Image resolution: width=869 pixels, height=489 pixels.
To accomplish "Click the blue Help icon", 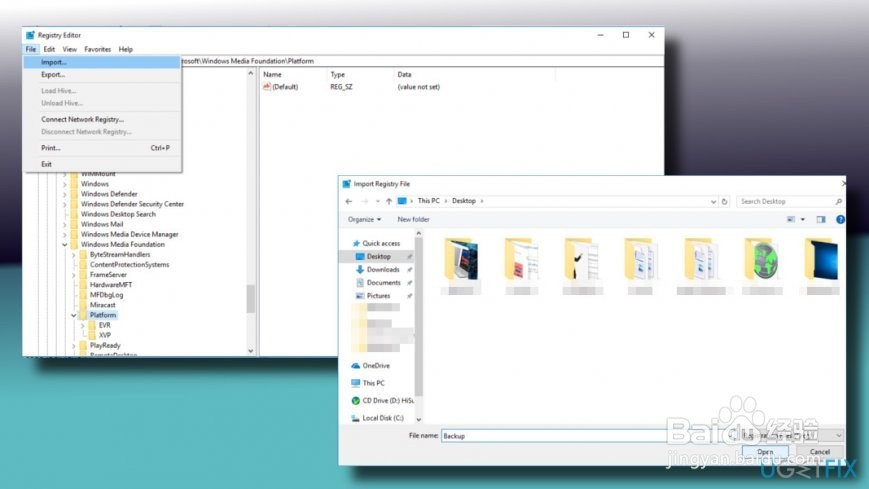I will [840, 220].
